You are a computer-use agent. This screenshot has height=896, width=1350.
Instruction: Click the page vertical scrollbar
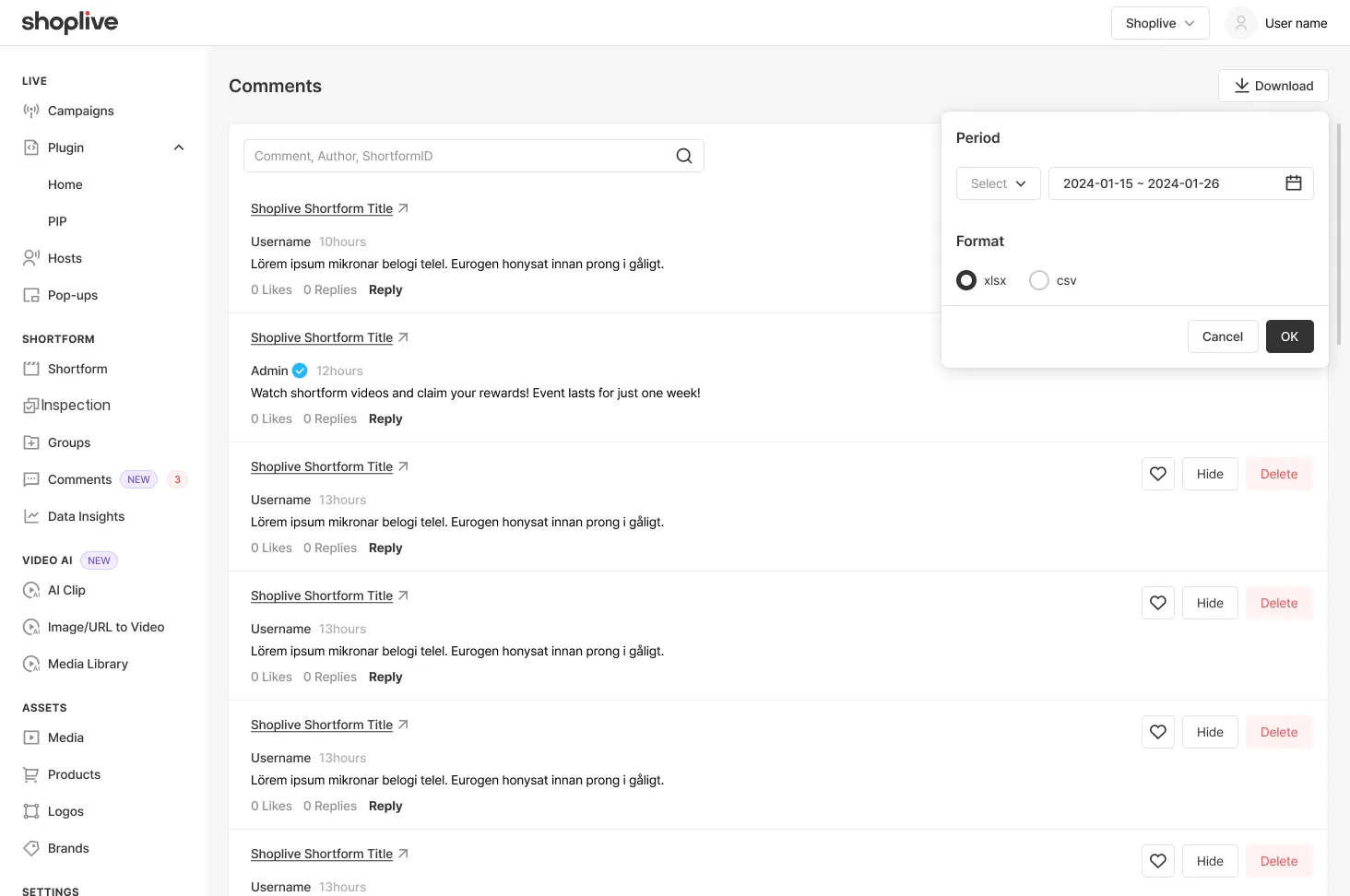point(1339,234)
